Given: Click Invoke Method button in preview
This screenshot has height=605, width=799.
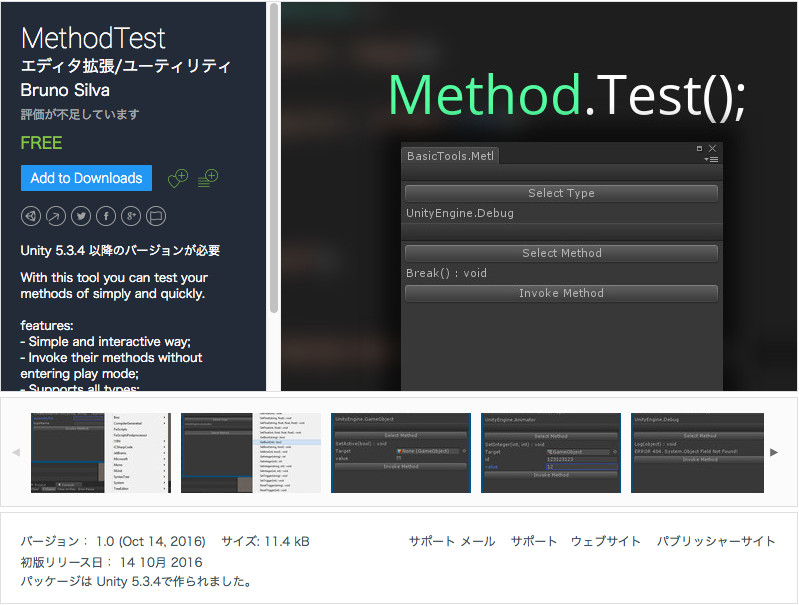Looking at the screenshot, I should pos(561,293).
